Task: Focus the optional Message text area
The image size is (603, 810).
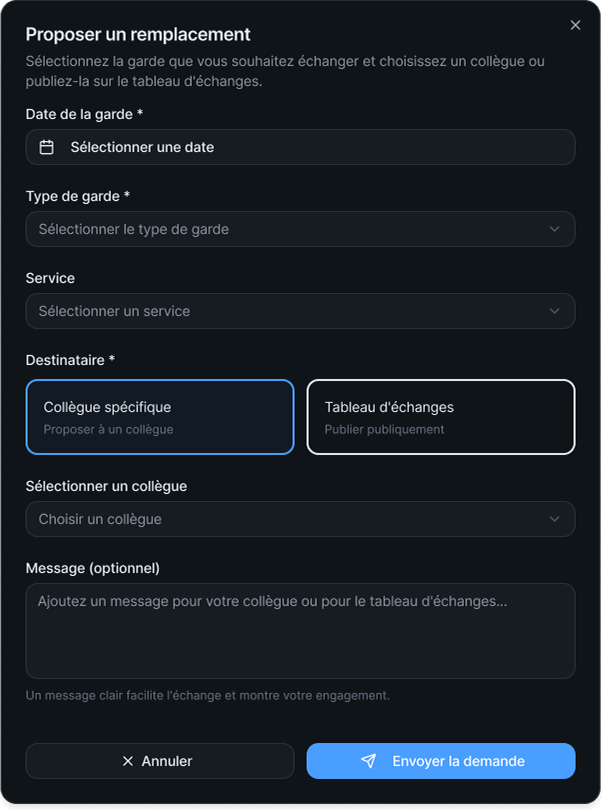Action: [x=300, y=631]
